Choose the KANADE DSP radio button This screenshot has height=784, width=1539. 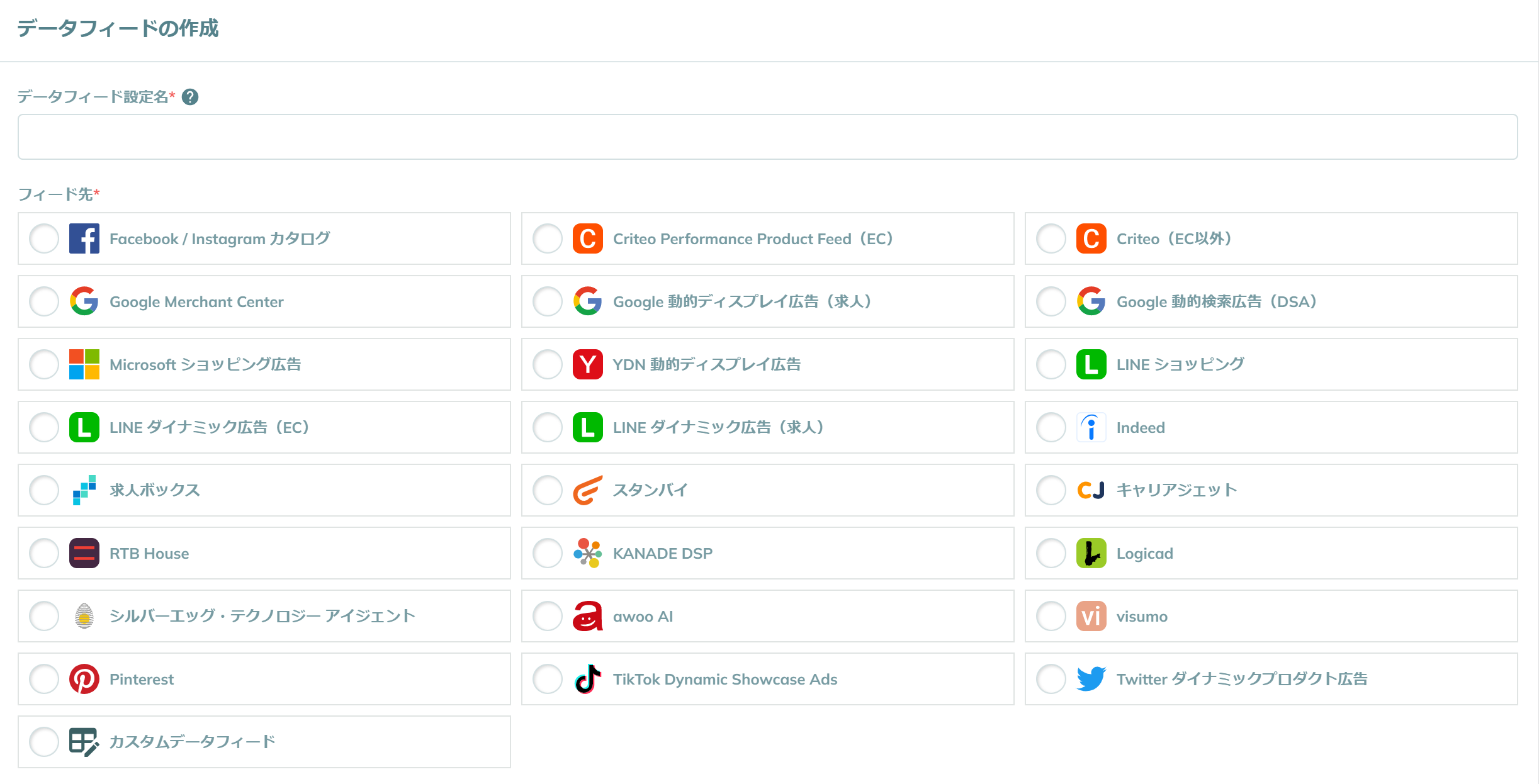548,553
